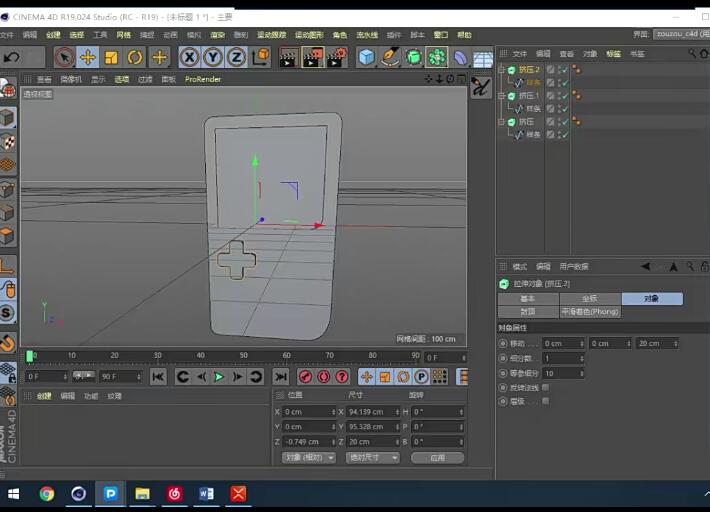The height and width of the screenshot is (512, 710).
Task: Toggle the X-axis lock
Action: click(189, 57)
